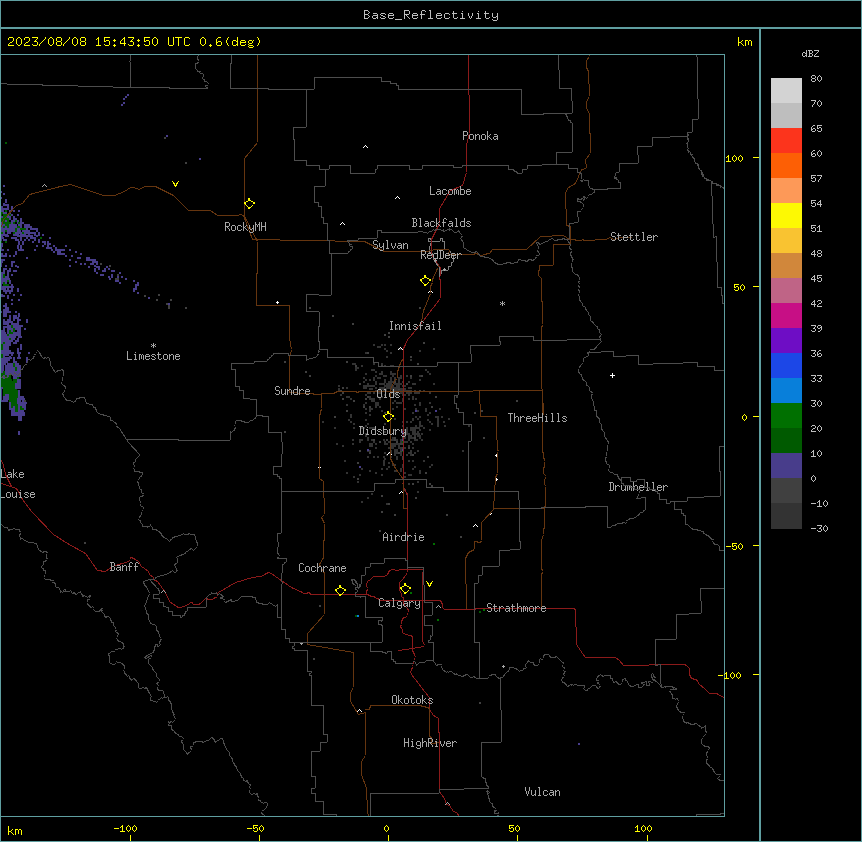Click the Ponoka town label
This screenshot has height=842, width=862.
pos(480,136)
